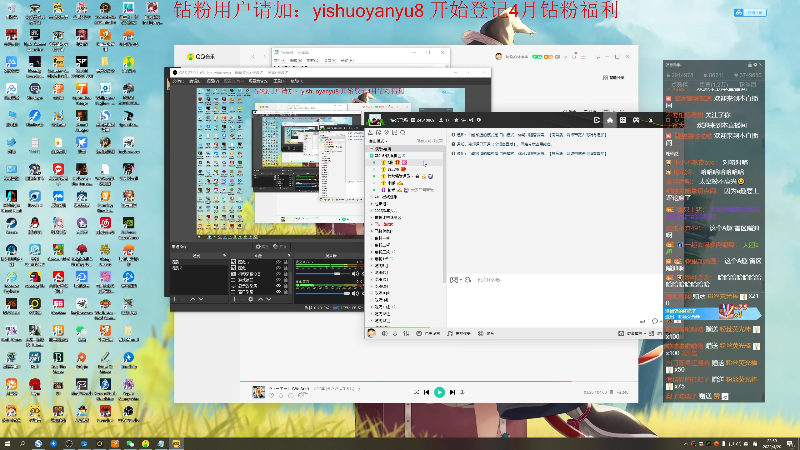Screen dimensions: 800x450
Task: Open the Scene Collection menu in OBS
Action: (x=258, y=81)
